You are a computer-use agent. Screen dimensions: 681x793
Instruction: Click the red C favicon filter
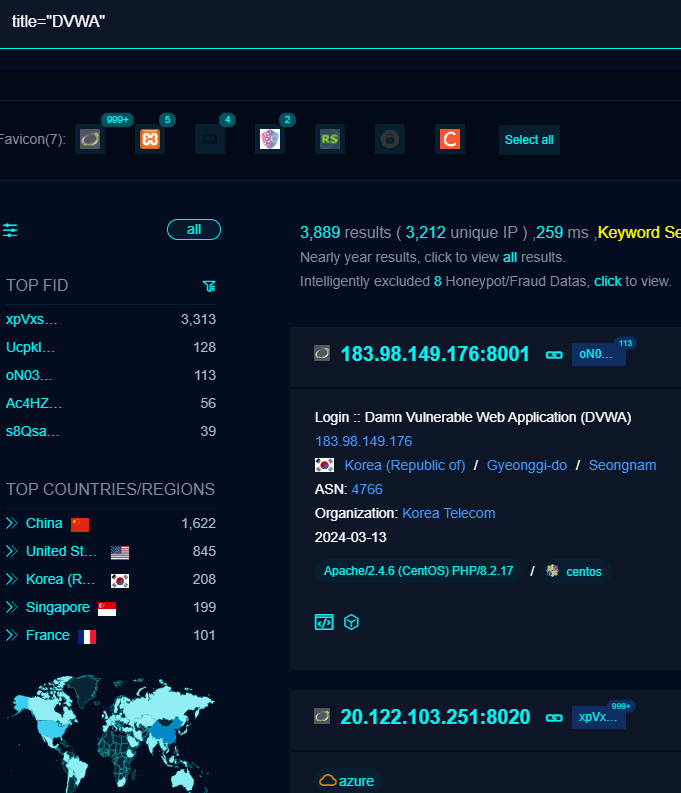(x=450, y=140)
